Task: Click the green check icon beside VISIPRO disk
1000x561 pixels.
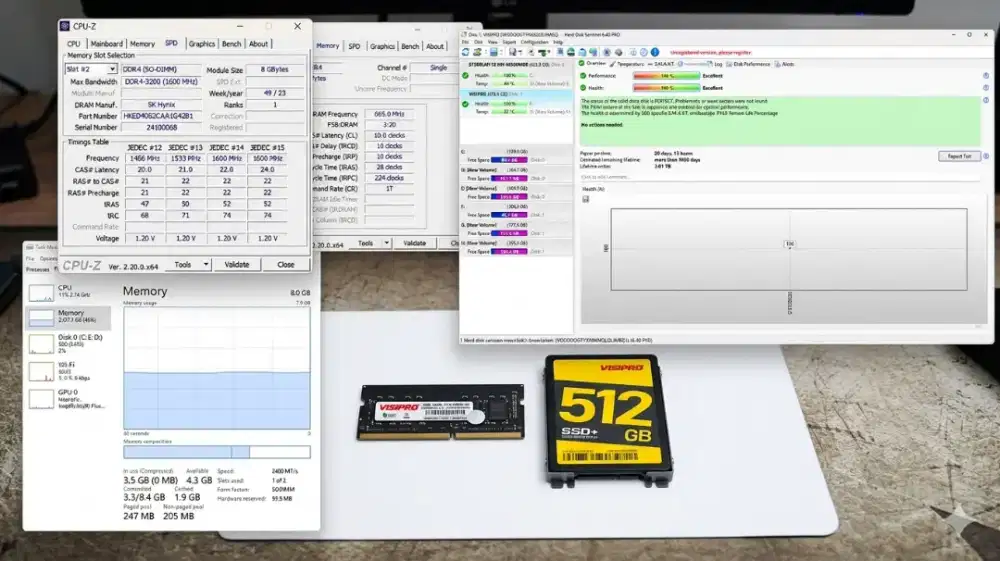Action: tap(466, 104)
